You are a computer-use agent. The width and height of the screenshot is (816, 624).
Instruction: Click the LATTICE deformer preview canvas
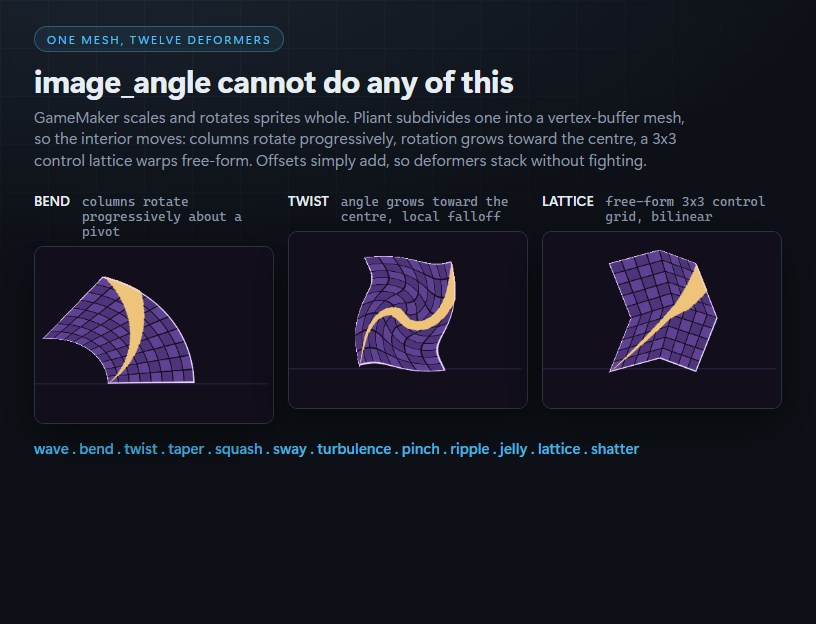tap(662, 320)
